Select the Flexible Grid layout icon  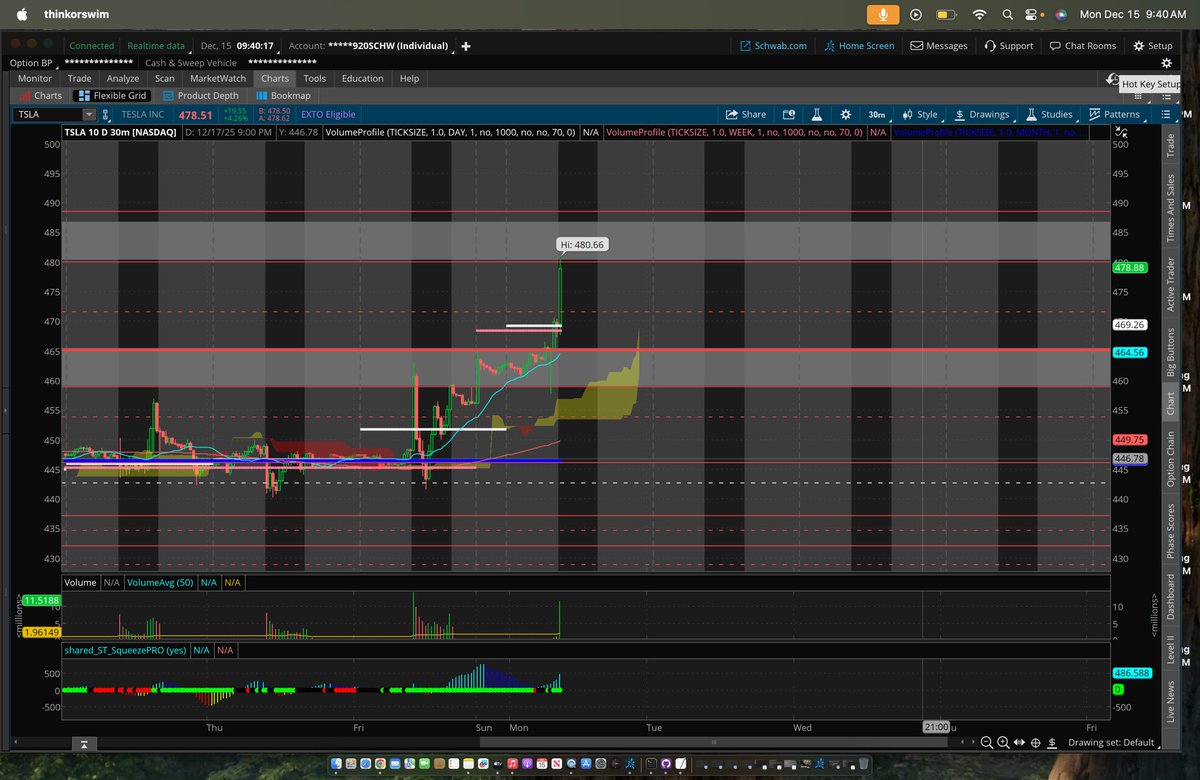click(110, 95)
